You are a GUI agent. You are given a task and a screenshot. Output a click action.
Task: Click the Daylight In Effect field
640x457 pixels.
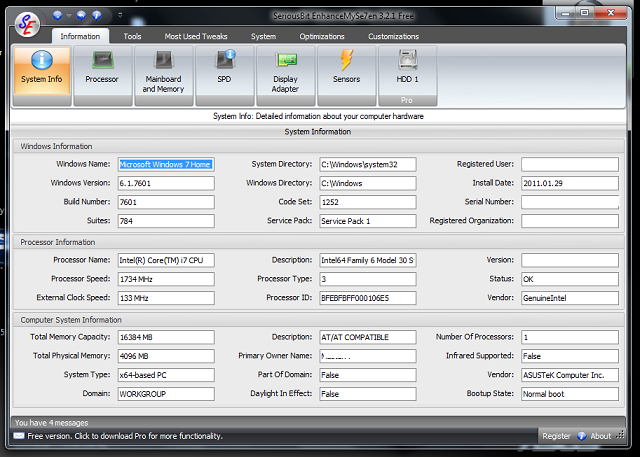click(368, 394)
